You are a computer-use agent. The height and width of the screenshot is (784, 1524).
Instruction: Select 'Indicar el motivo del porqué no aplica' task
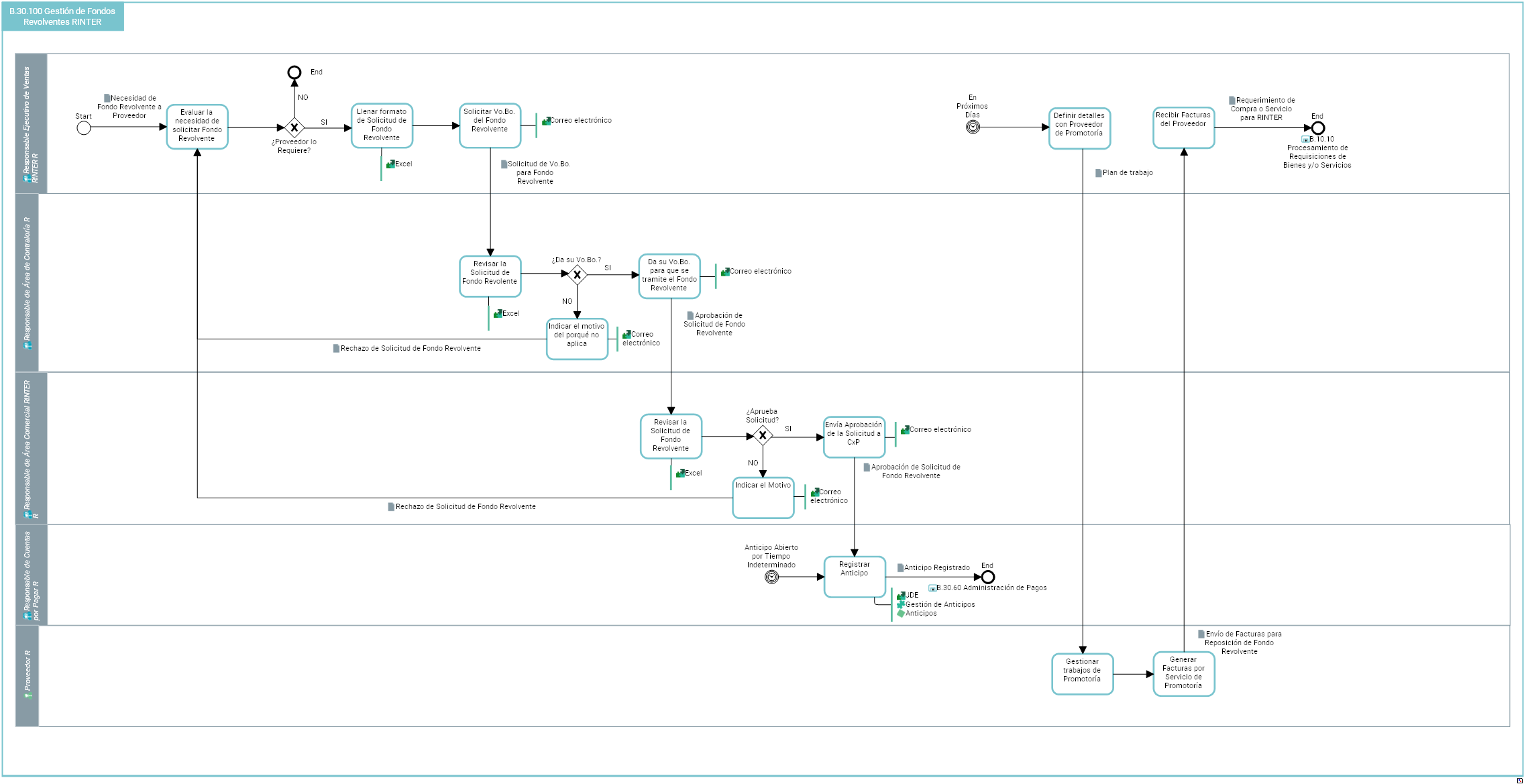577,339
